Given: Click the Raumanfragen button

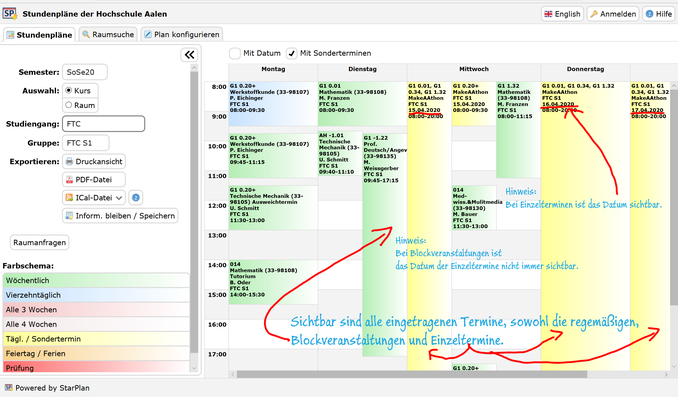Looking at the screenshot, I should pos(39,243).
